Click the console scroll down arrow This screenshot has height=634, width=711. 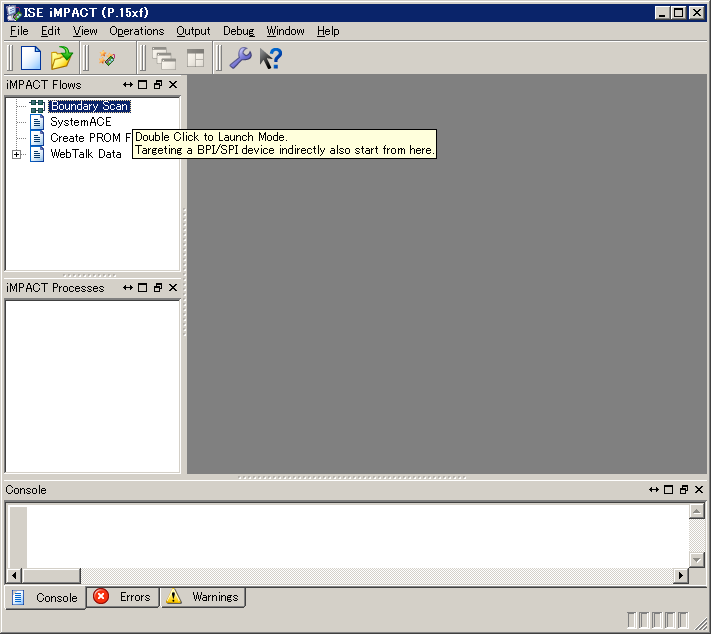[696, 560]
